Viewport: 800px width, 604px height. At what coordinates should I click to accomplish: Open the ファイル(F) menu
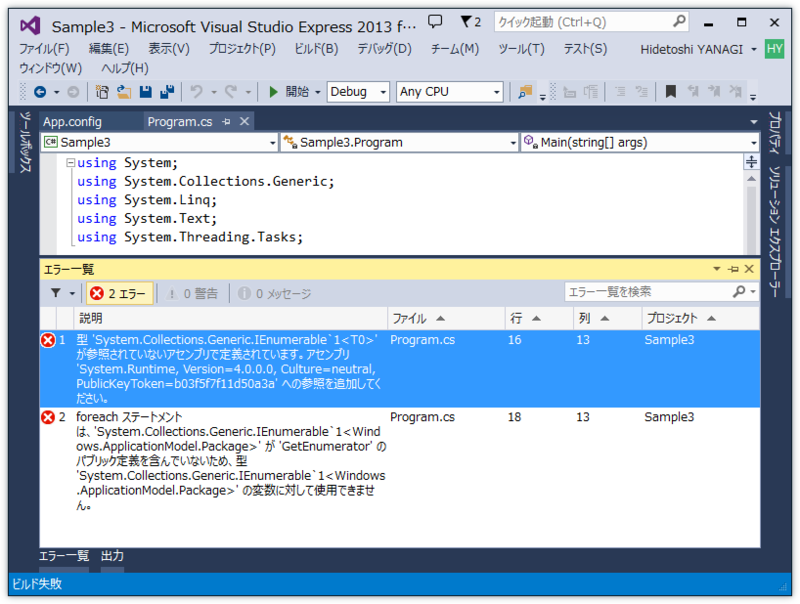pos(44,49)
